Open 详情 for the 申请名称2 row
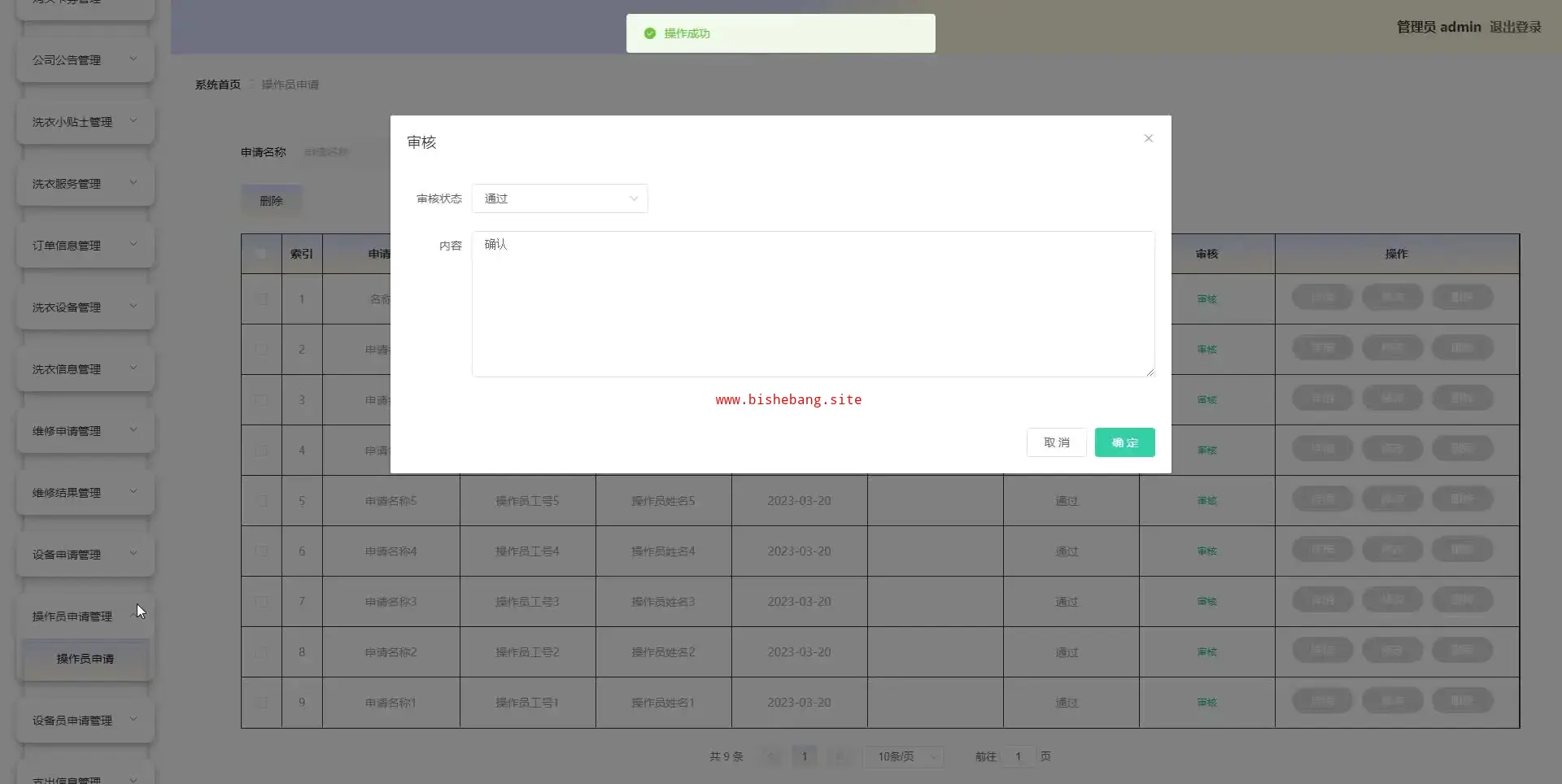This screenshot has width=1562, height=784. coord(1322,650)
